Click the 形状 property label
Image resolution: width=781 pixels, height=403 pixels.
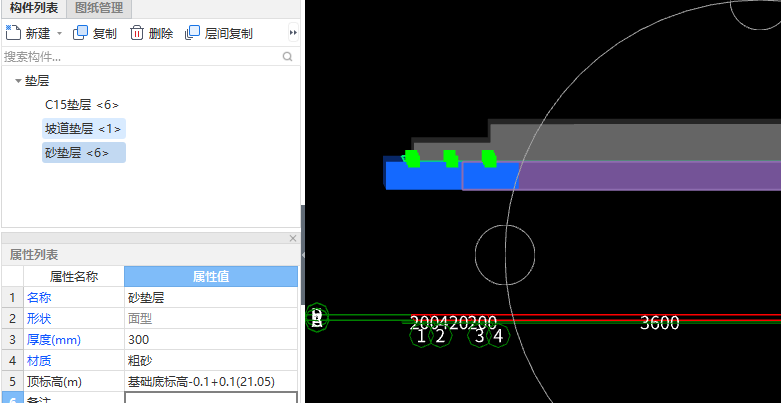click(39, 319)
